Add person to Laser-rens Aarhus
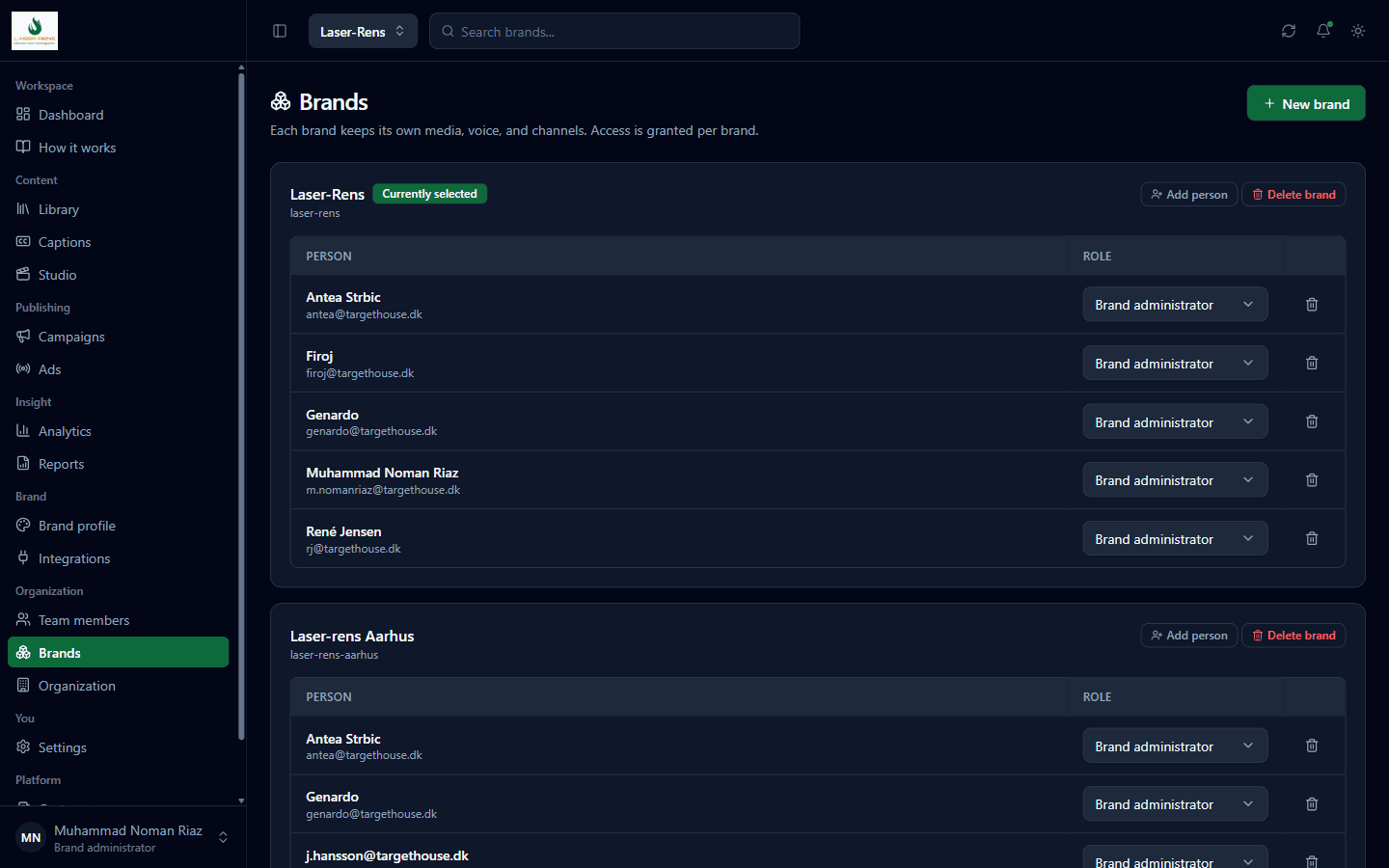Screen dimensions: 1389x868 (1188, 636)
